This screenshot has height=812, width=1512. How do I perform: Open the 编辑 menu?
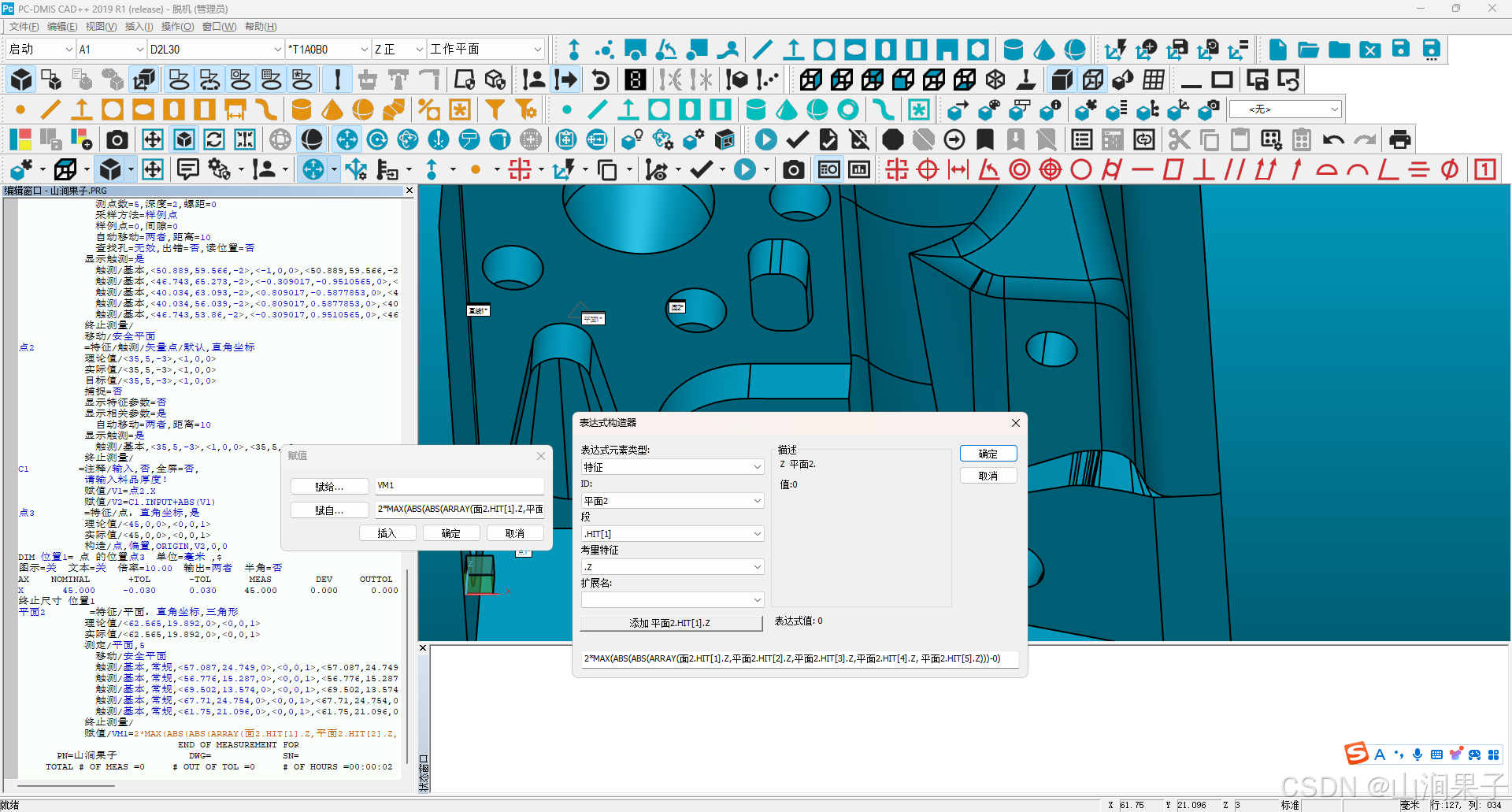click(62, 27)
